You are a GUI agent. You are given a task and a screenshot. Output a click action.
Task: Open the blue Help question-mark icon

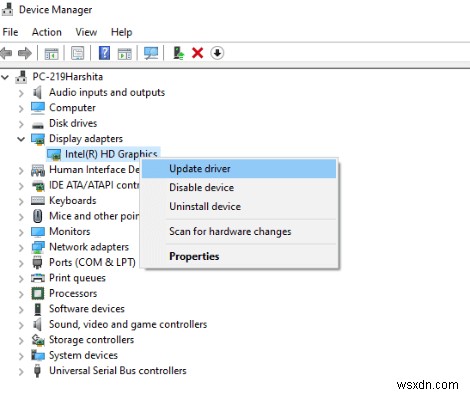tap(104, 53)
